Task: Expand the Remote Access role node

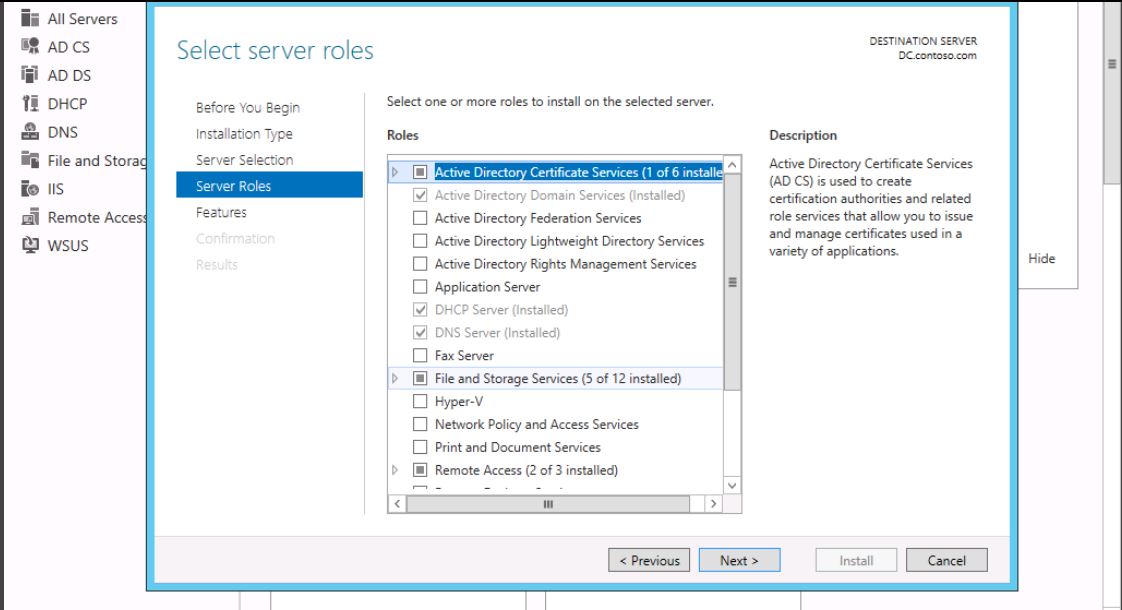Action: click(x=395, y=470)
